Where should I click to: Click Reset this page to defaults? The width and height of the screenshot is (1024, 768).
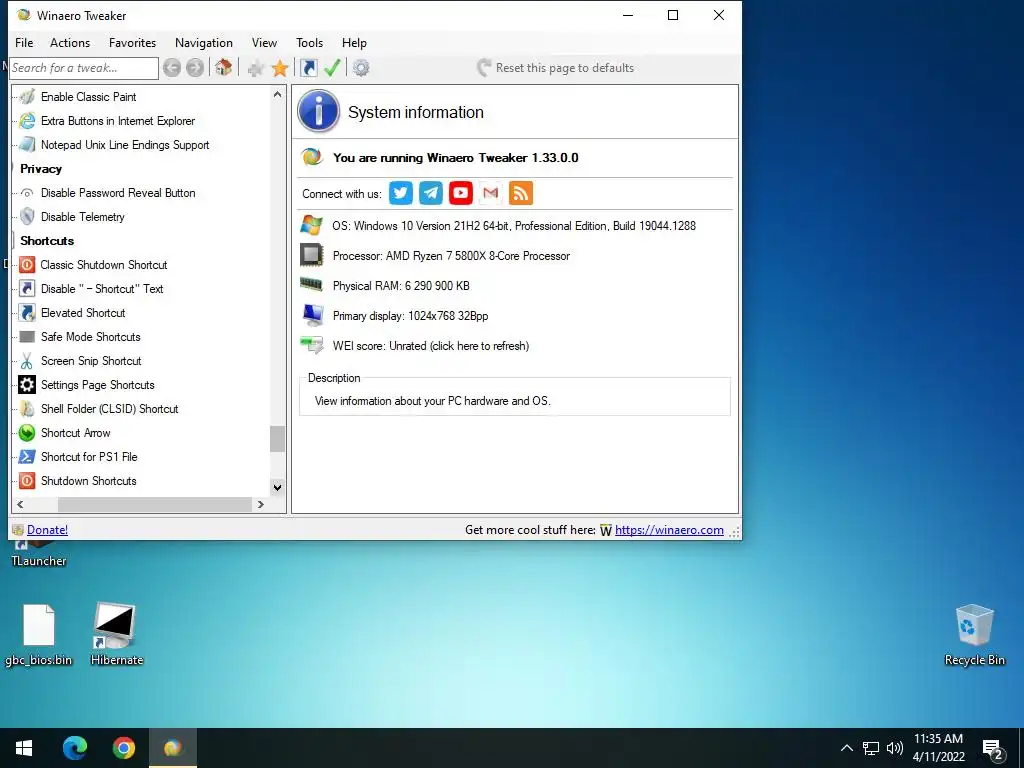556,68
